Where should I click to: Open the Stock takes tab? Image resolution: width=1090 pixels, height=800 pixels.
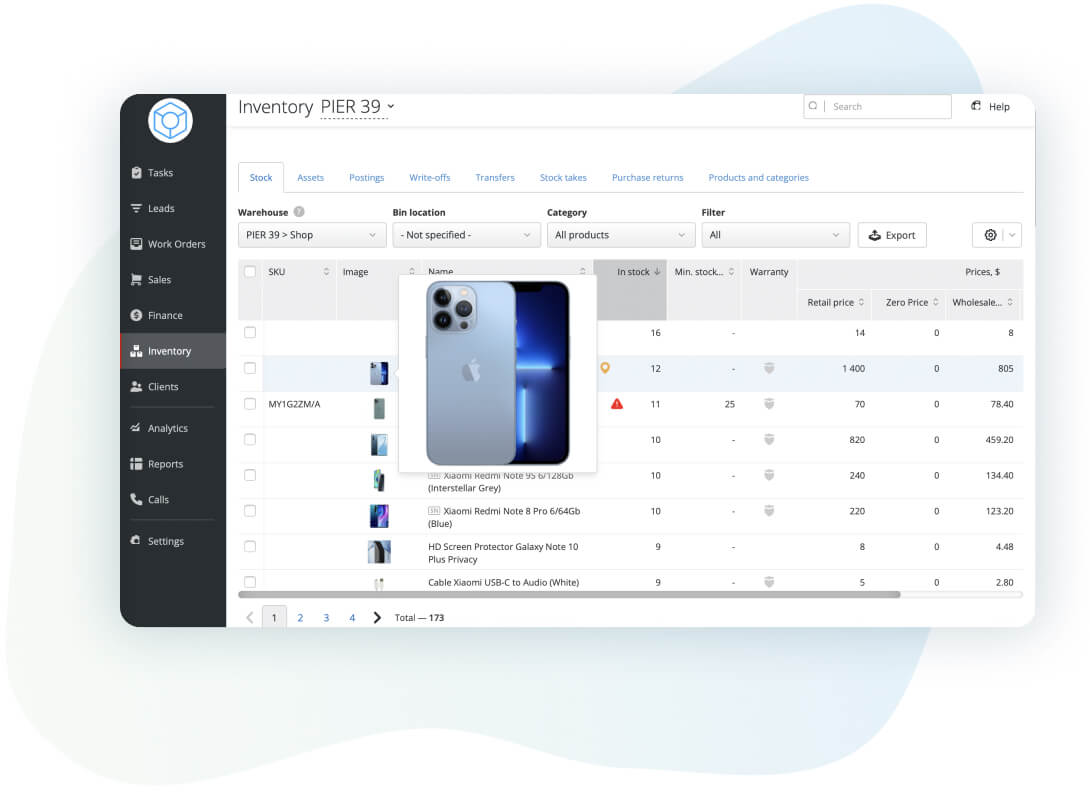click(x=563, y=177)
